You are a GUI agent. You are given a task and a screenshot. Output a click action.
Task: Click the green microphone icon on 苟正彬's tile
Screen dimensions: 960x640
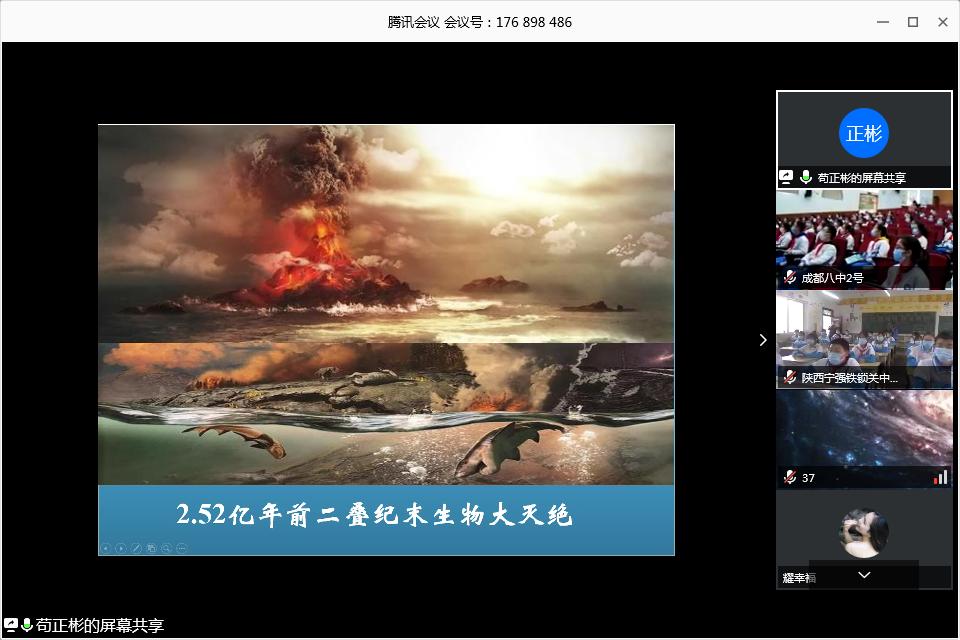click(805, 177)
